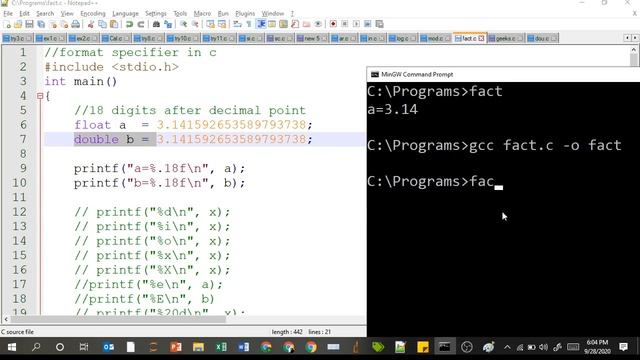Open PowerPoint from the taskbar
This screenshot has height=360, width=640.
pos(176,347)
